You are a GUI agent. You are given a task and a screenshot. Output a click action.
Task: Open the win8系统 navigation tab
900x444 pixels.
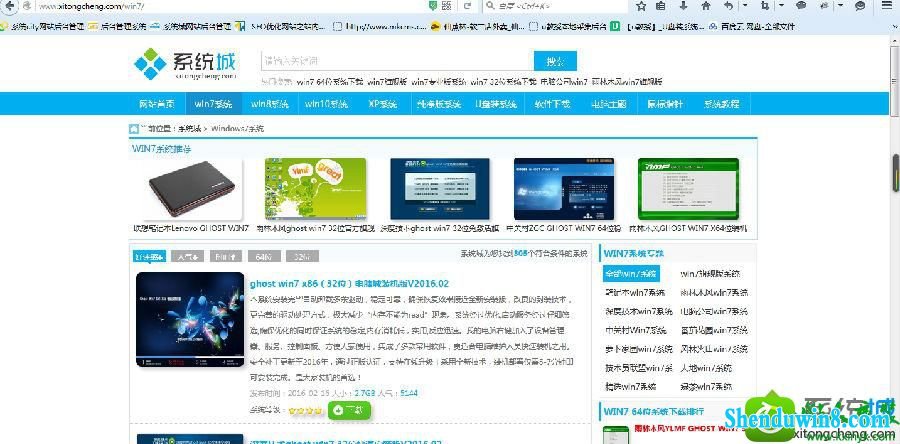[x=270, y=104]
